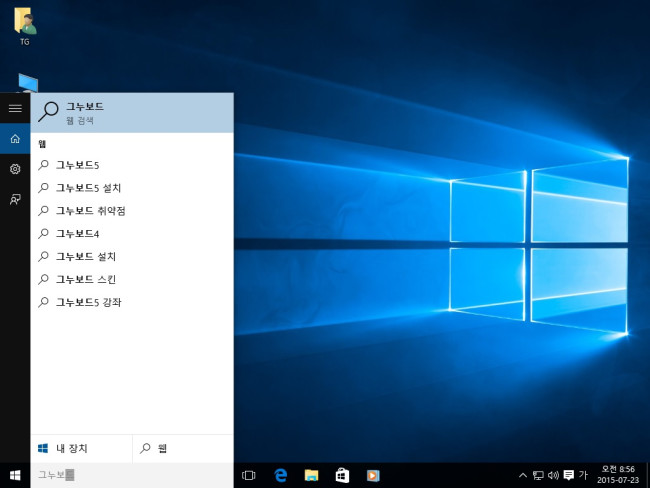
Task: Open the Home icon in search sidebar
Action: pyautogui.click(x=15, y=139)
